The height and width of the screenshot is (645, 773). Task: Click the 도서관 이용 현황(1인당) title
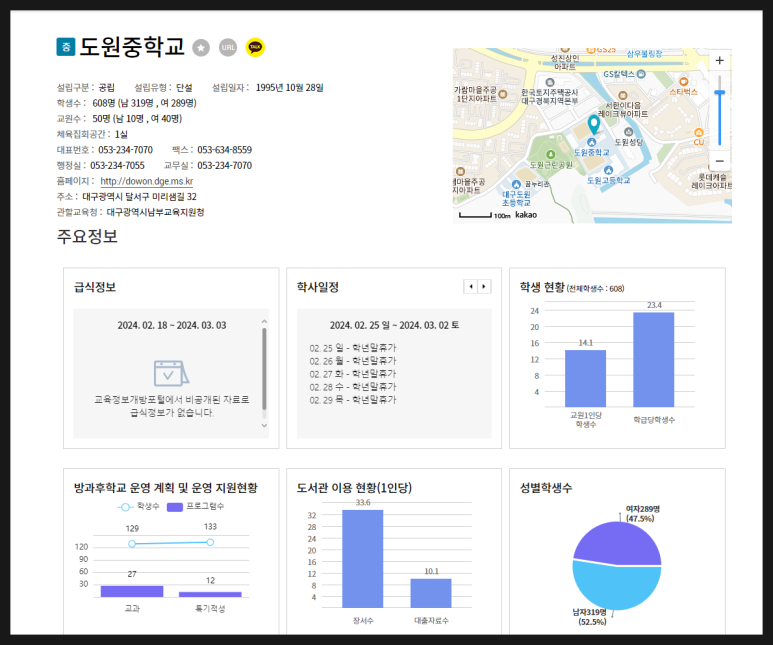[354, 488]
